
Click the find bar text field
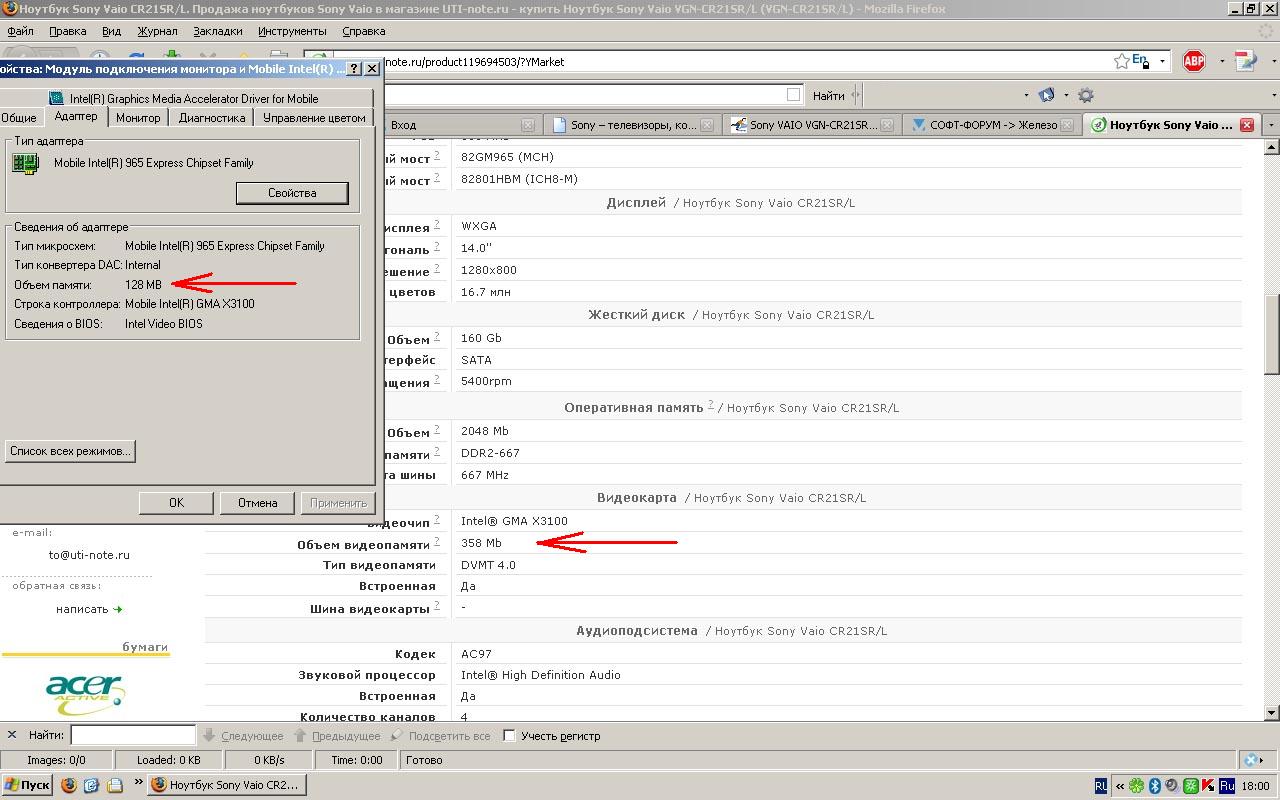133,735
